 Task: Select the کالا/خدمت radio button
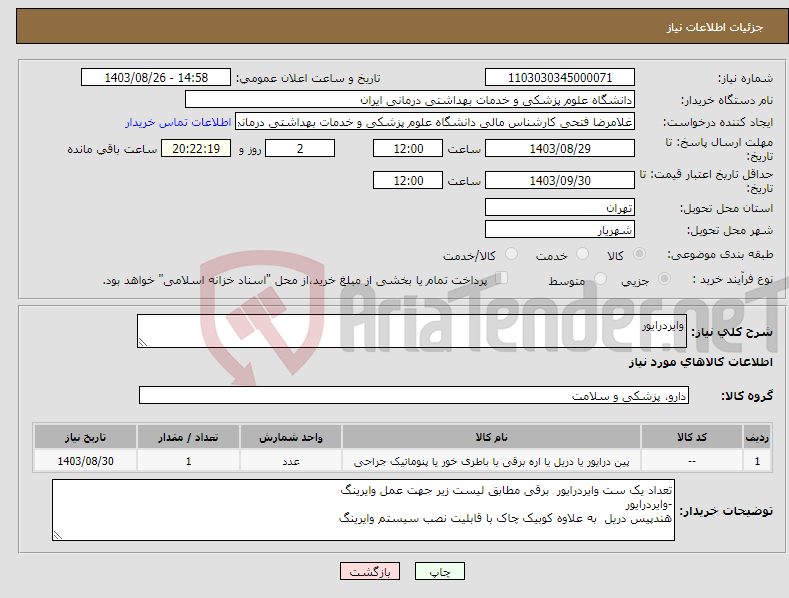point(511,254)
